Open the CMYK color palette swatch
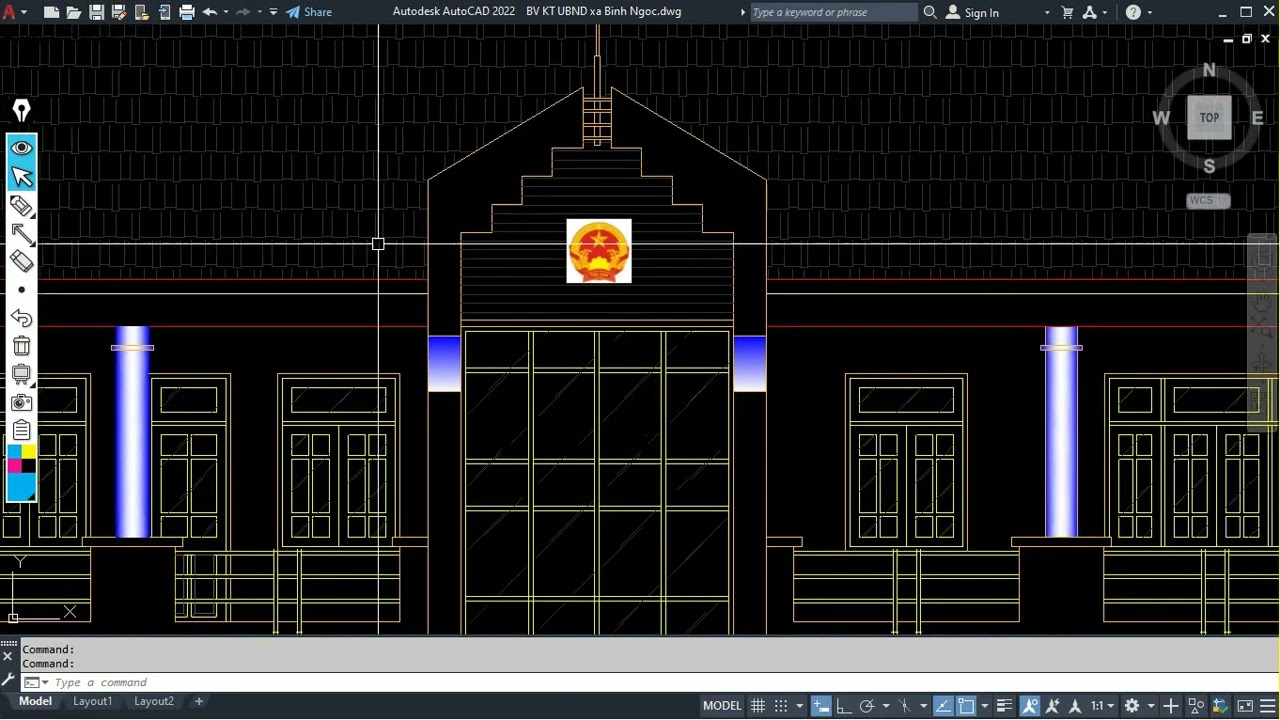Image resolution: width=1280 pixels, height=720 pixels. 21,459
